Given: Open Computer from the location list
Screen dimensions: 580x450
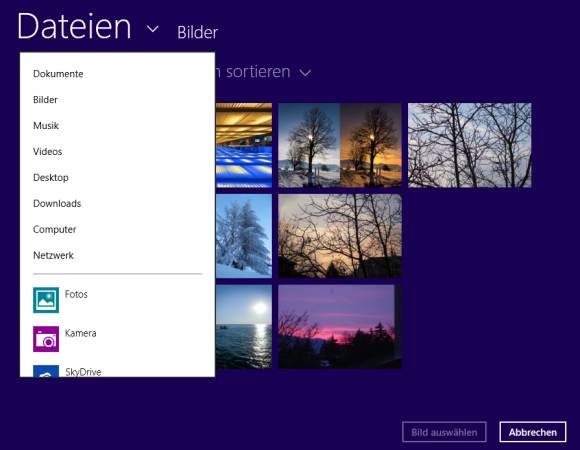Looking at the screenshot, I should point(54,229).
